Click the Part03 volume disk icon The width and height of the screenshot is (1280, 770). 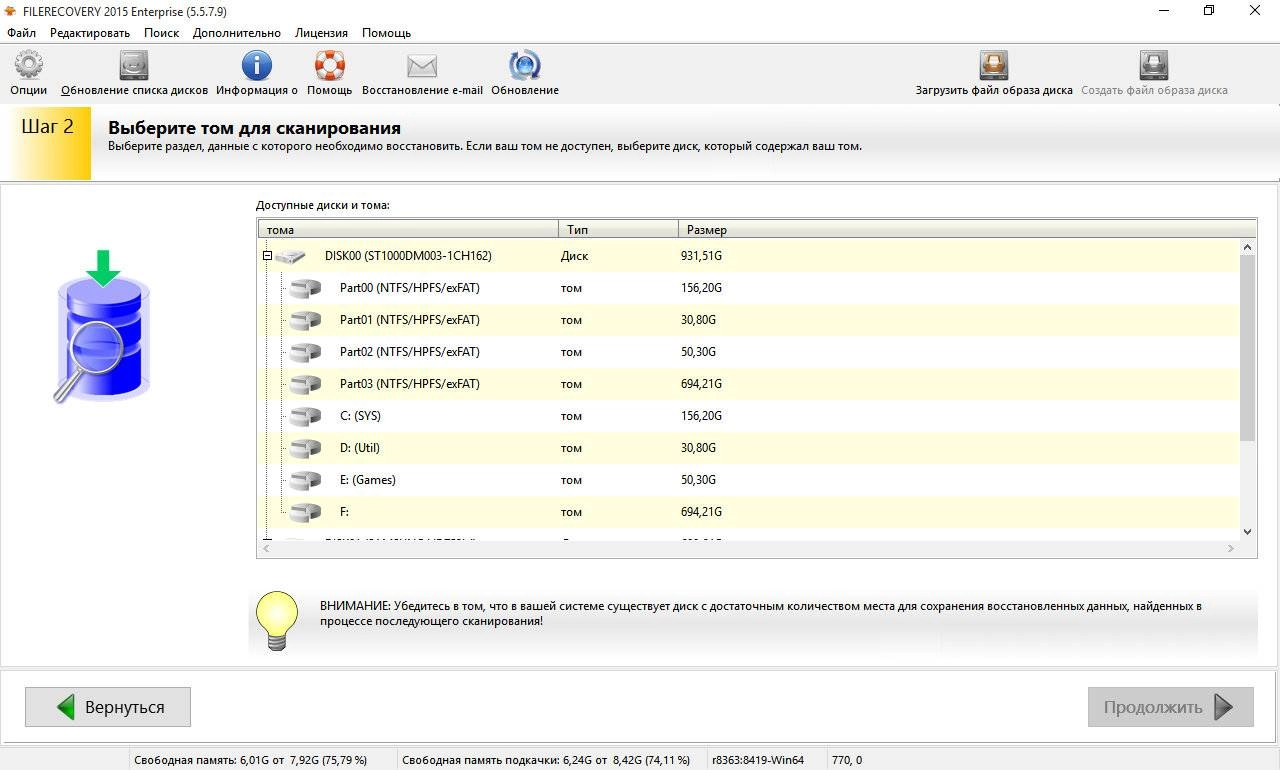(305, 384)
